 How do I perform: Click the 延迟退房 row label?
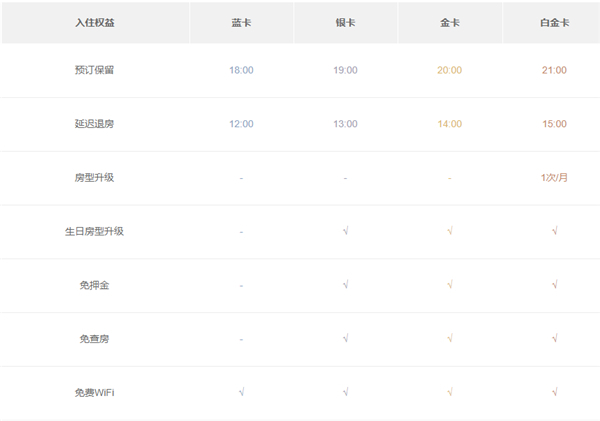pyautogui.click(x=94, y=124)
